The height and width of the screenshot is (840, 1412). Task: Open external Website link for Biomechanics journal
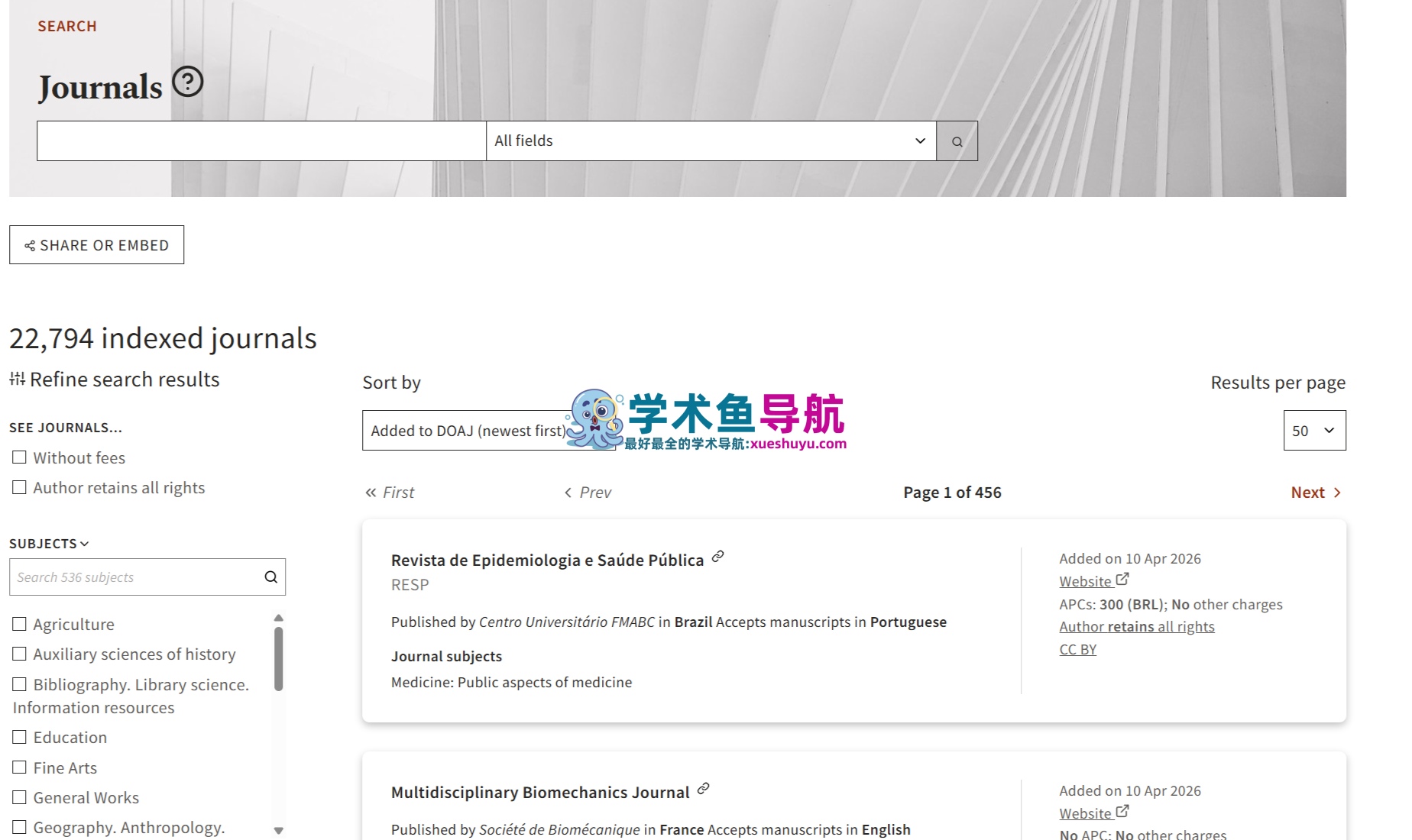tap(1093, 813)
